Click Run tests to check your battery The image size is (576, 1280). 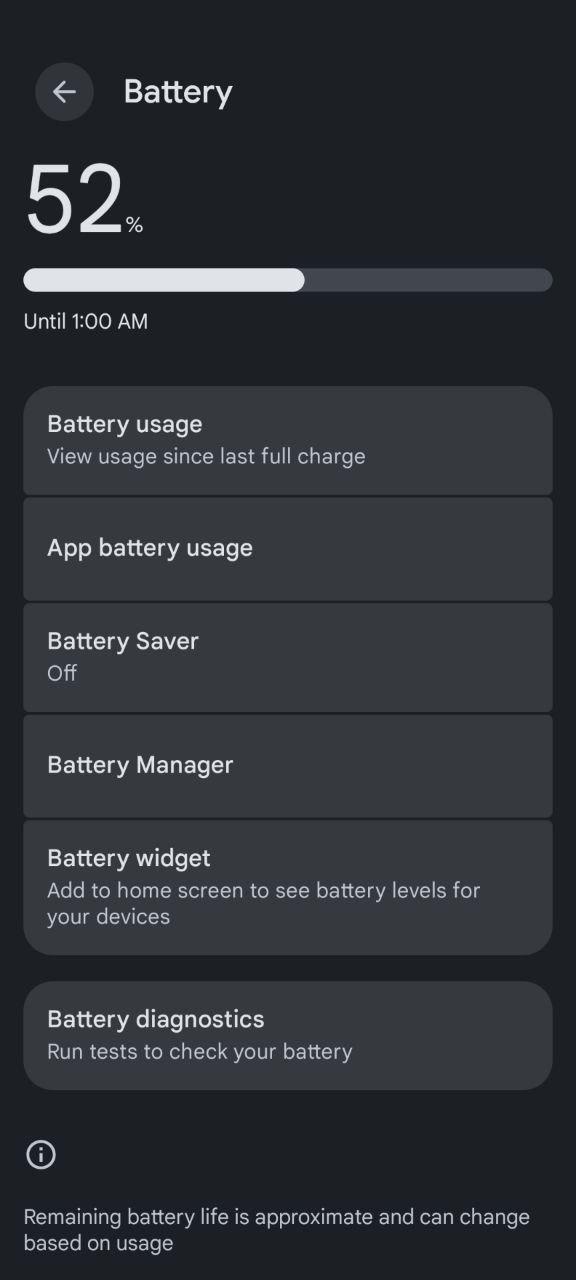(x=200, y=1052)
